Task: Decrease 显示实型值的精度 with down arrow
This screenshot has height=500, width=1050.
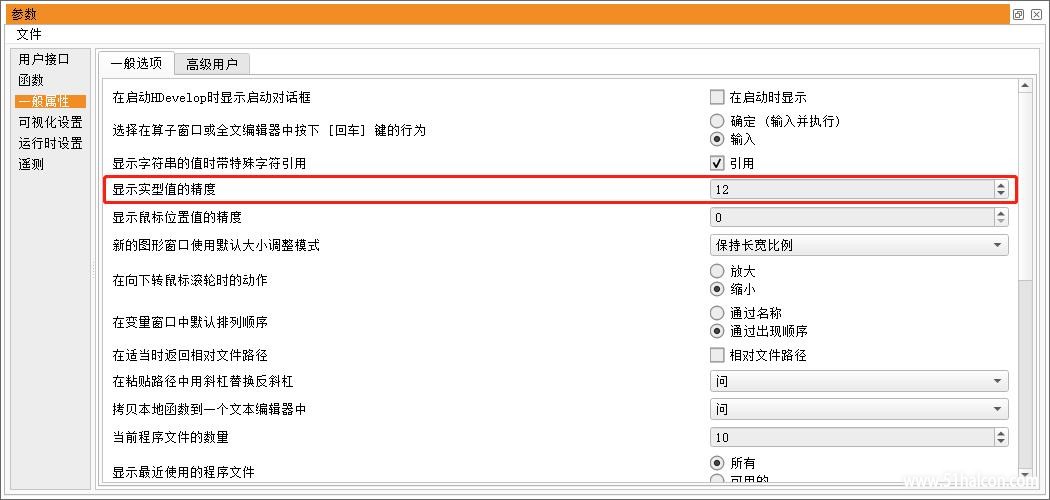Action: [1001, 194]
